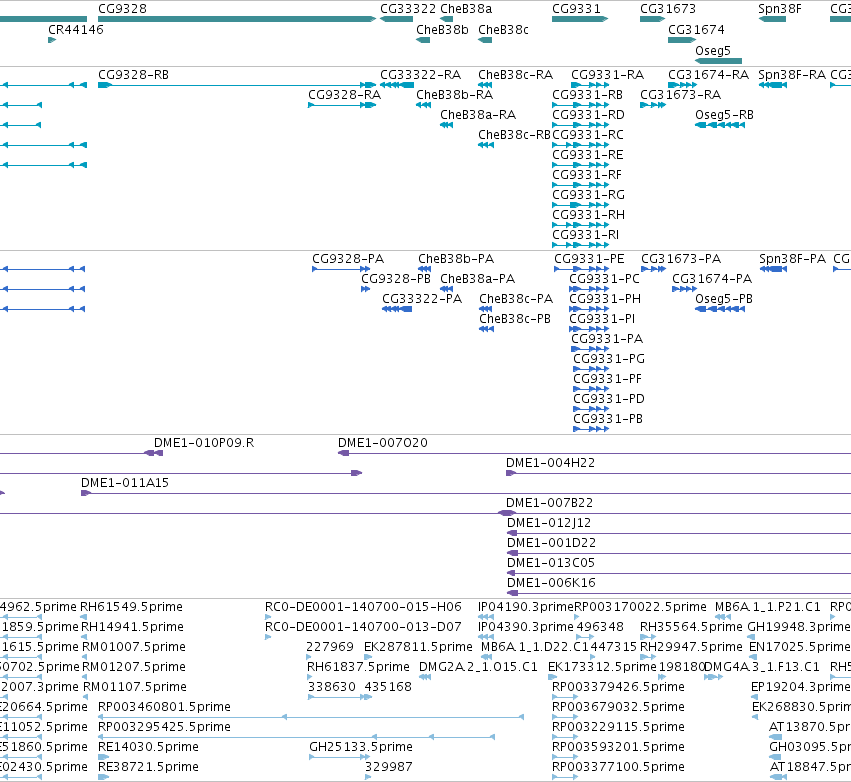This screenshot has width=851, height=782.
Task: Click the DME1-007O20 clone label
Action: 383,443
